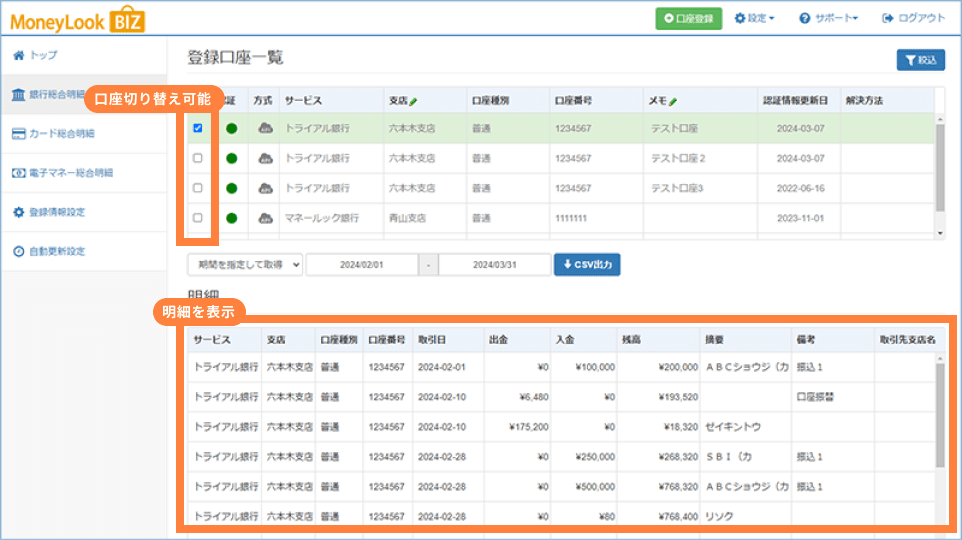
Task: Click the green status dot in テスト口座 row
Action: (231, 129)
